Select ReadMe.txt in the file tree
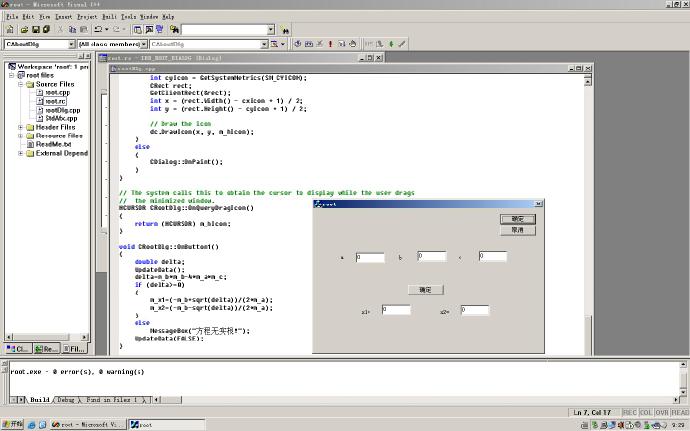The image size is (690, 431). click(53, 144)
